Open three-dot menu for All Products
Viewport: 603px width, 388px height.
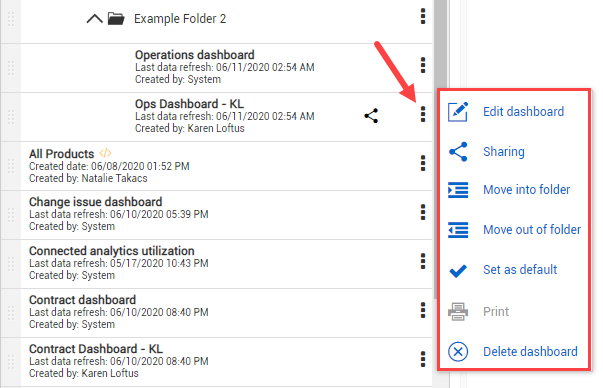pyautogui.click(x=423, y=163)
